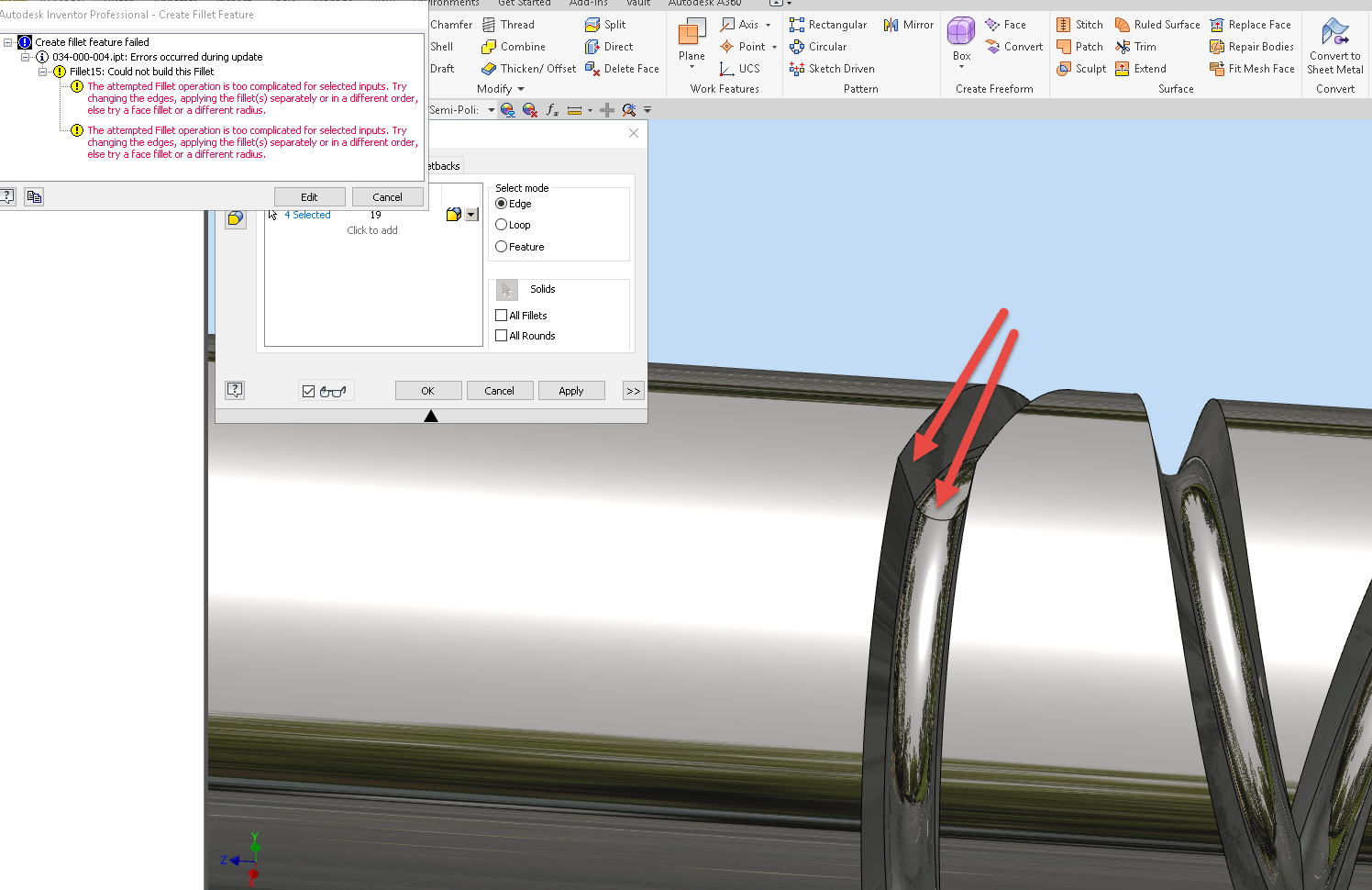Click Convert to Sheet Metal
The height and width of the screenshot is (890, 1372).
point(1335,47)
